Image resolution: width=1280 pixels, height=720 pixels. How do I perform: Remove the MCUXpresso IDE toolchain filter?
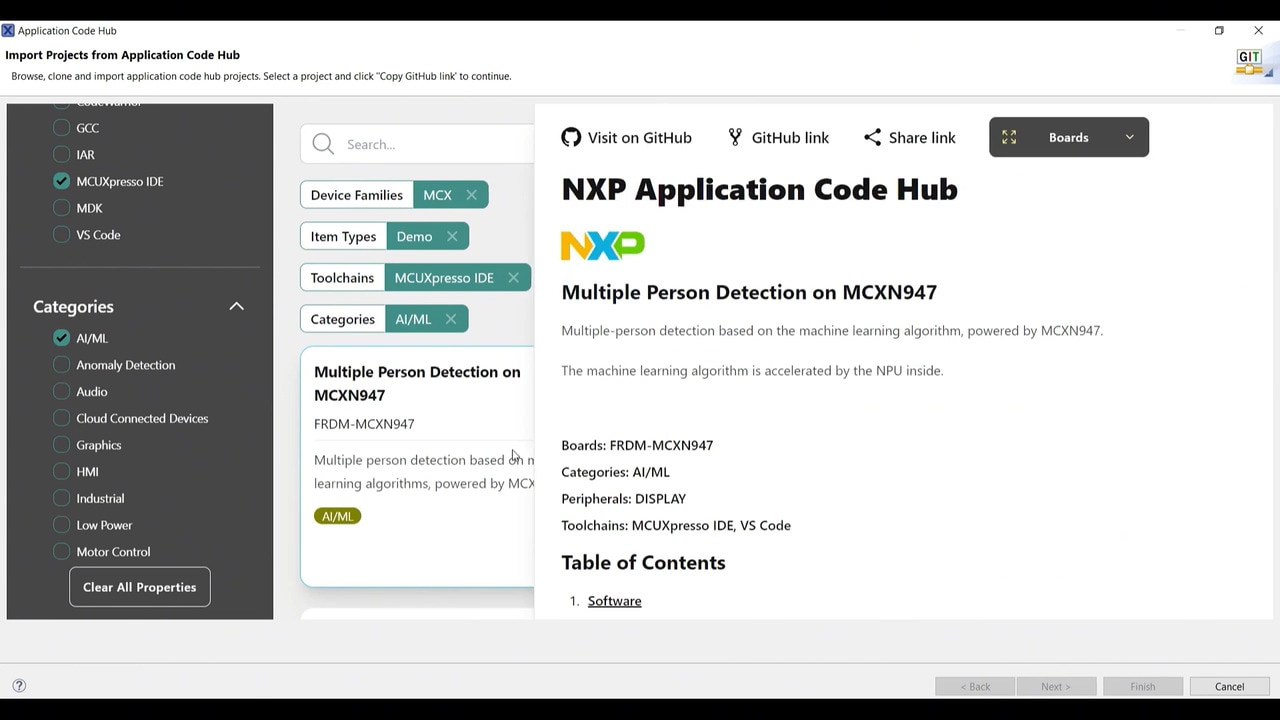513,278
